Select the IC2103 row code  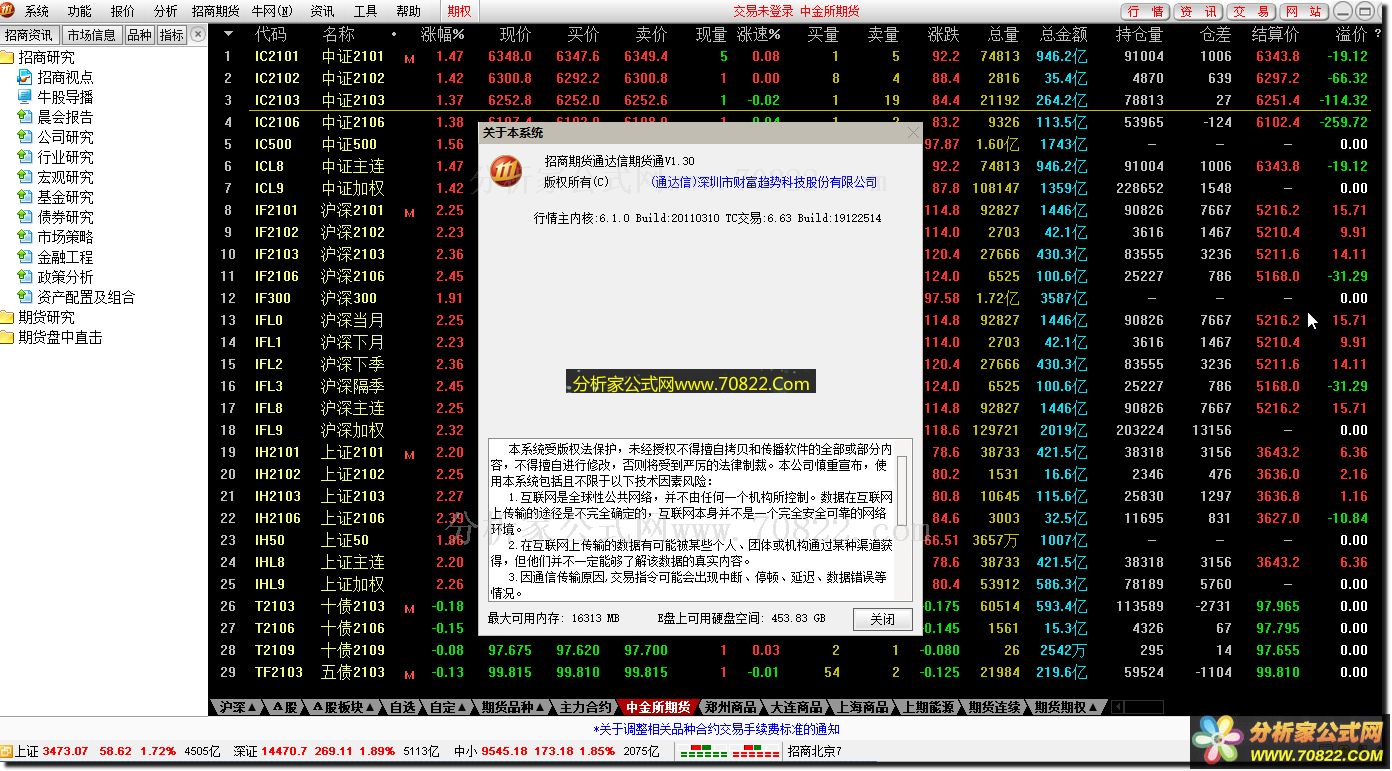click(x=277, y=100)
